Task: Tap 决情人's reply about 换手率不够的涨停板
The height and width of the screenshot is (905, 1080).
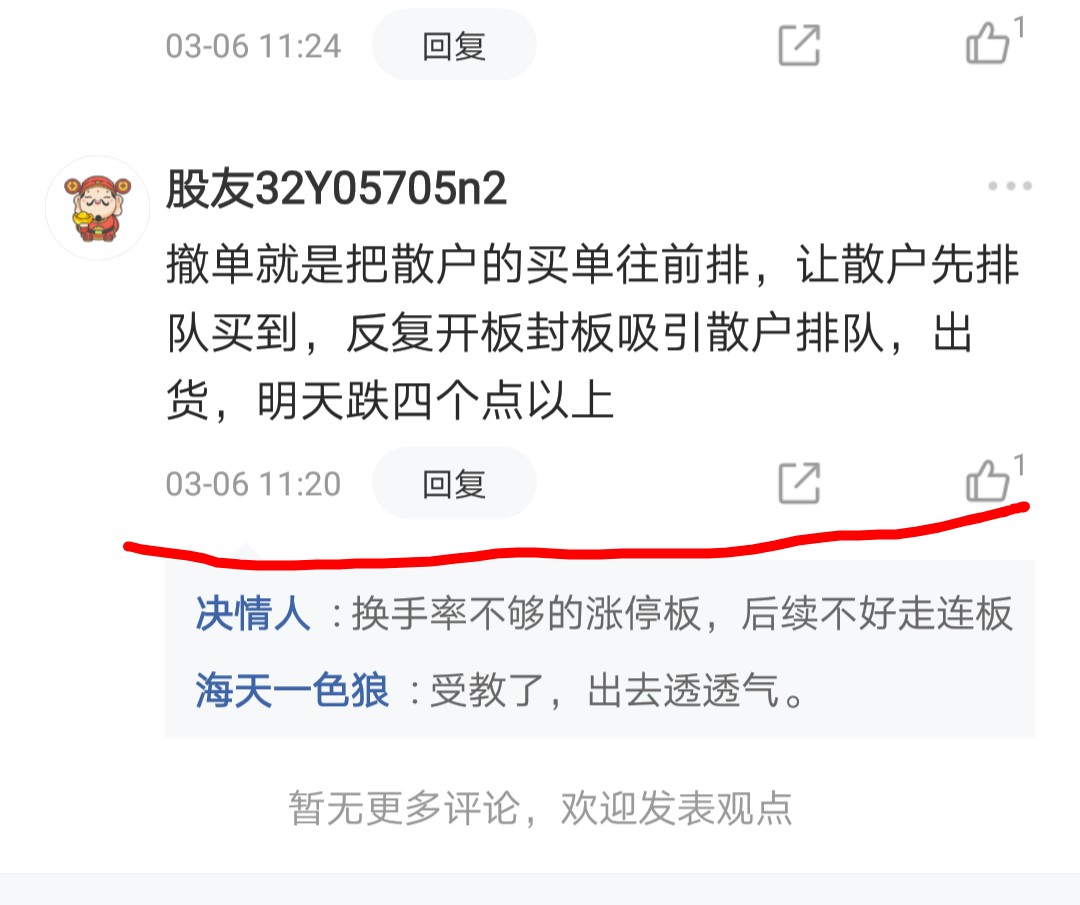Action: (682, 613)
